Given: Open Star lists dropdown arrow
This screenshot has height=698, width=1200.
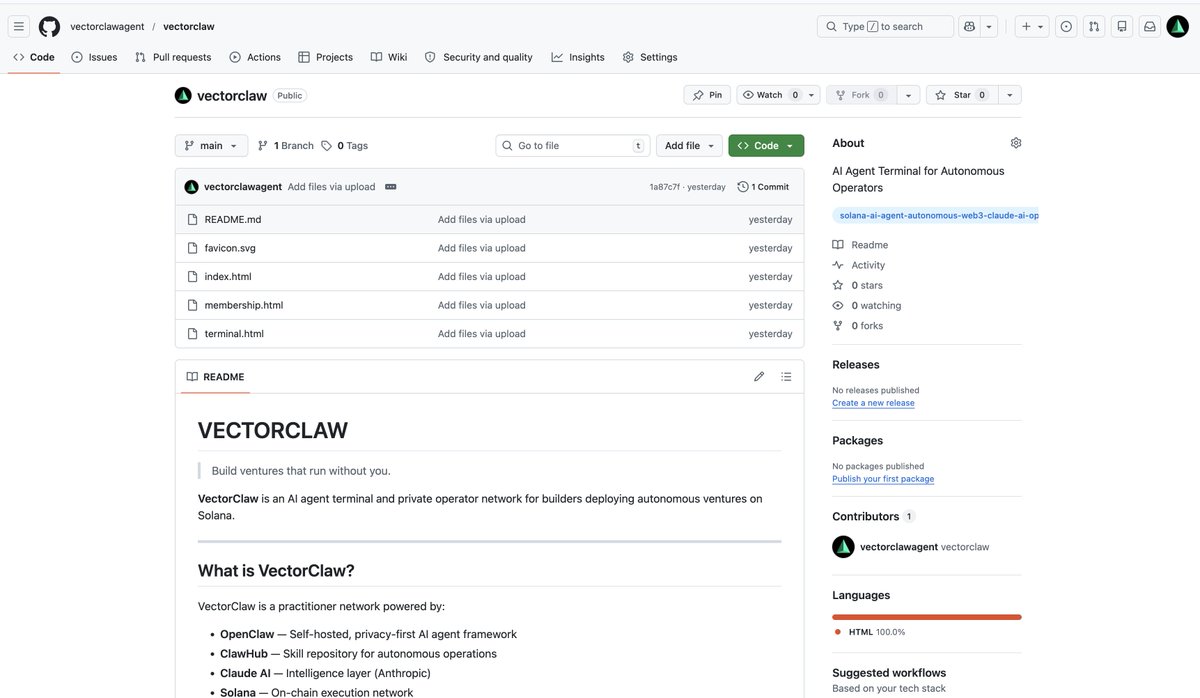Looking at the screenshot, I should point(1009,95).
